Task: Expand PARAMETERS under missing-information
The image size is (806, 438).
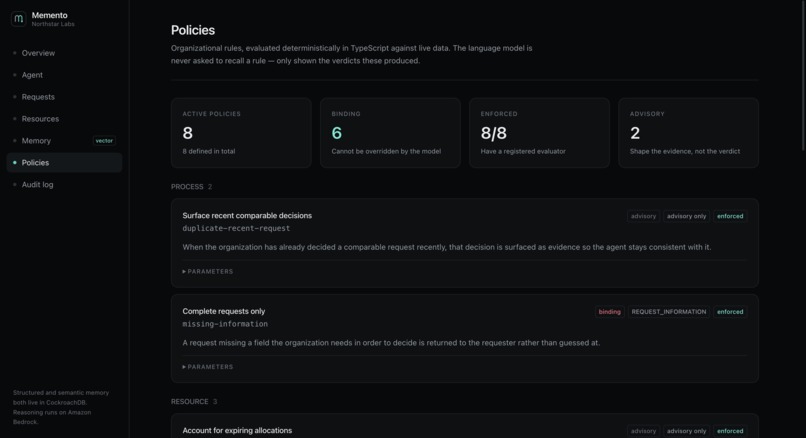Action: click(208, 367)
